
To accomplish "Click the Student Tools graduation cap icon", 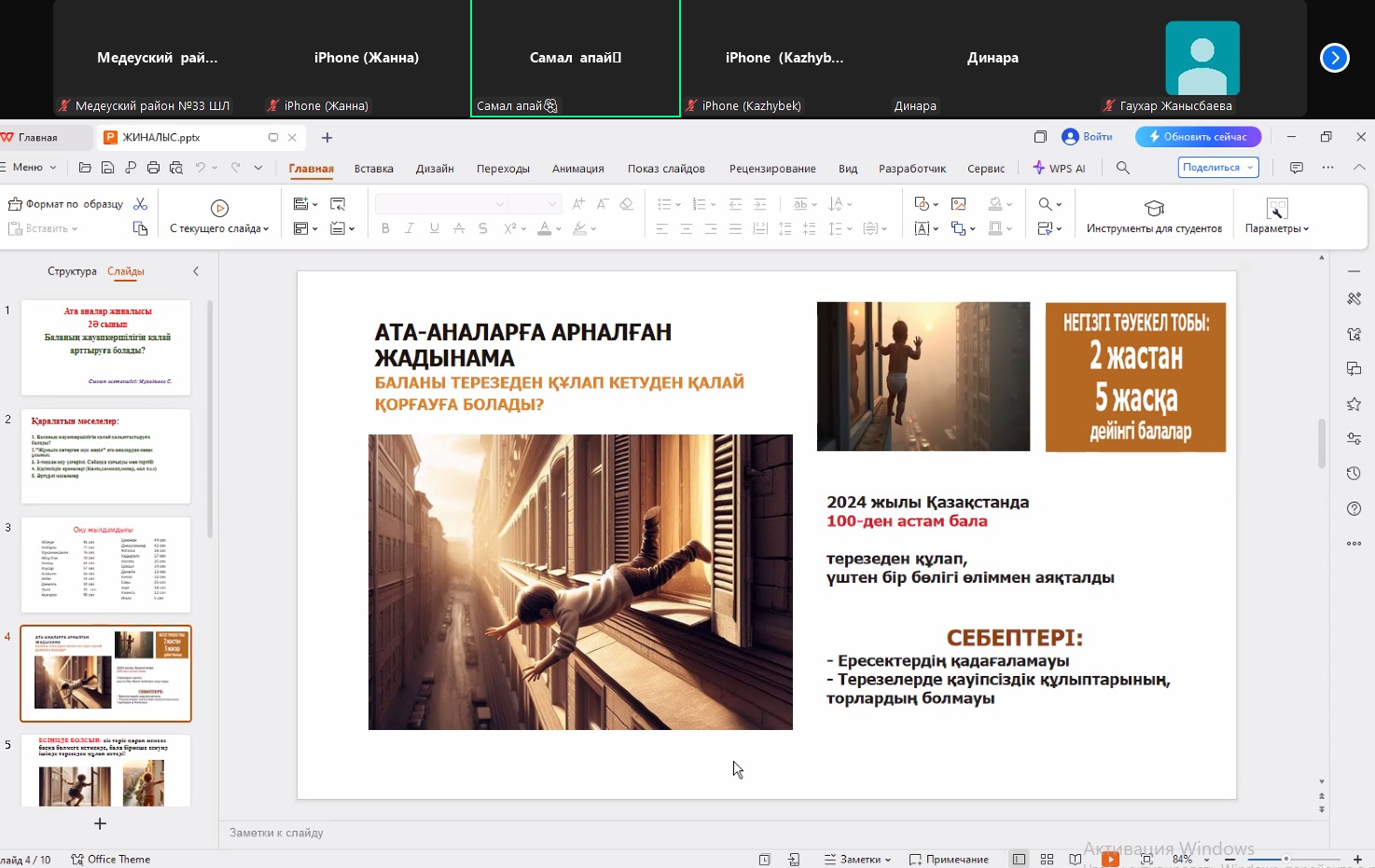I will (x=1154, y=208).
